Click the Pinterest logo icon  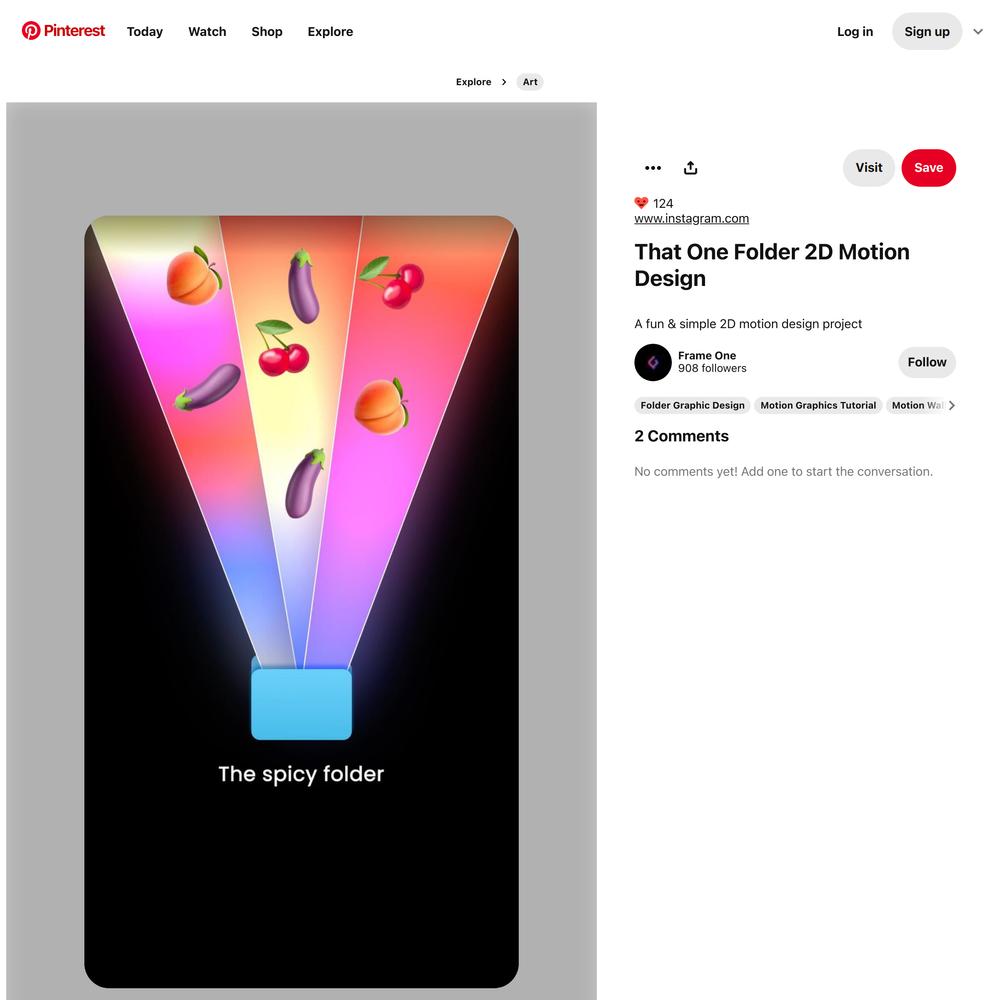pos(31,31)
